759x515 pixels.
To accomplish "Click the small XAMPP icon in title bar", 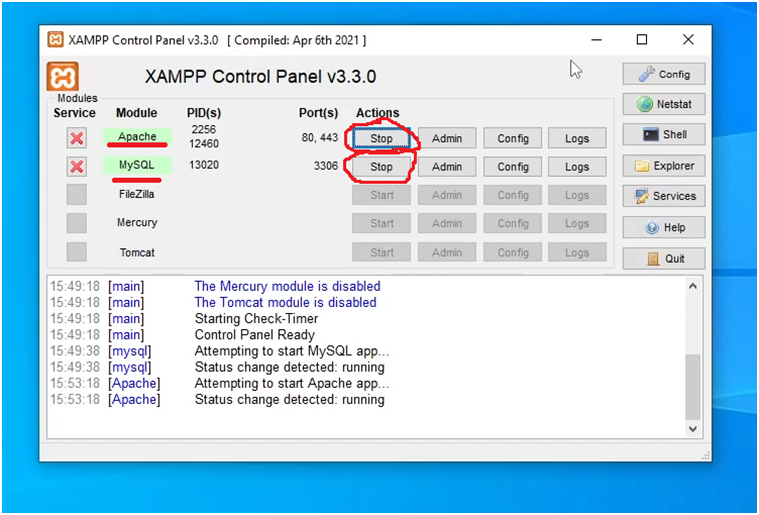I will pos(55,40).
